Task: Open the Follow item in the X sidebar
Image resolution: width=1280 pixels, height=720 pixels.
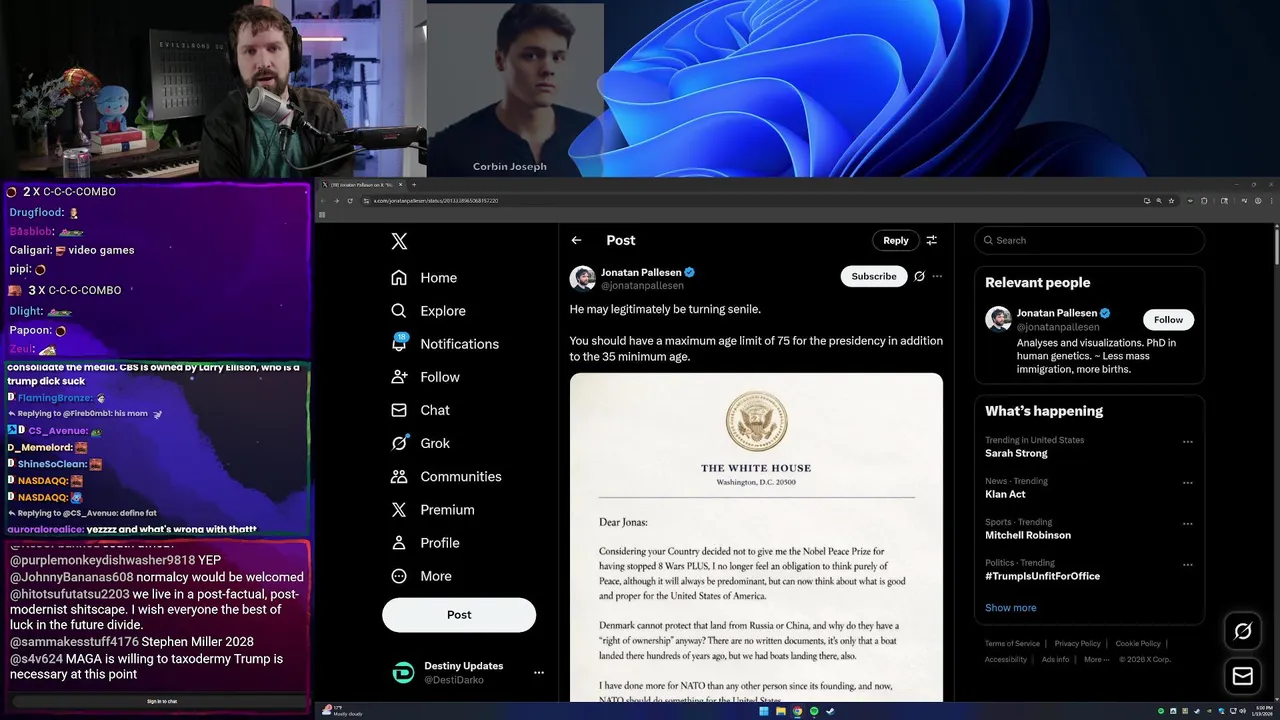Action: tap(425, 377)
